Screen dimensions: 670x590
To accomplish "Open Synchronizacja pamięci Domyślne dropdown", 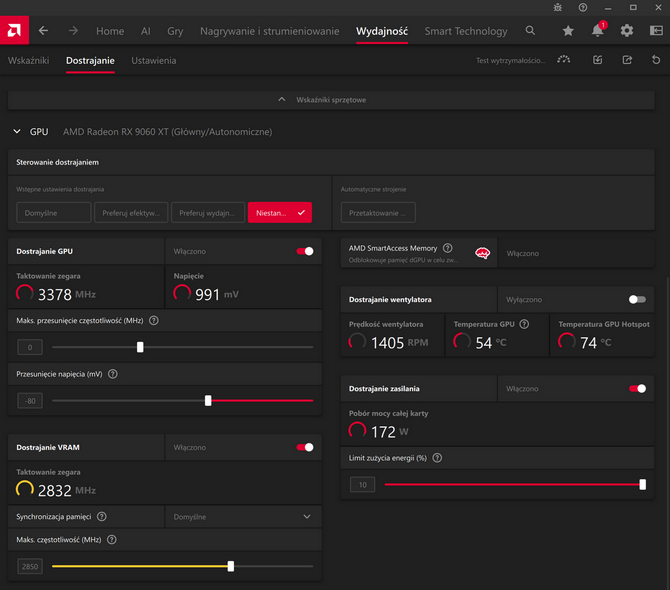I will point(243,517).
